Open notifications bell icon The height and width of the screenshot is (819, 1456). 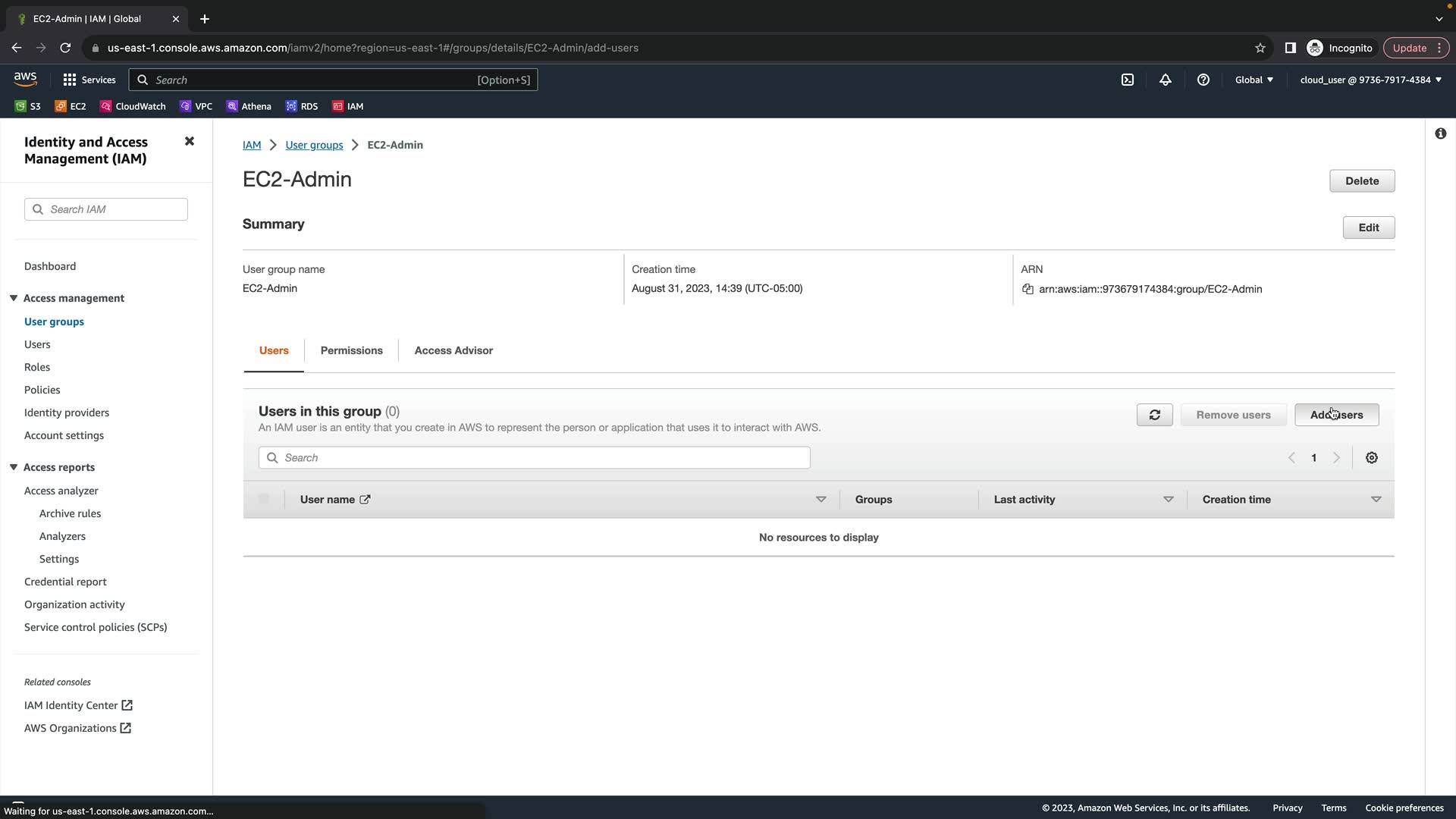click(x=1166, y=80)
